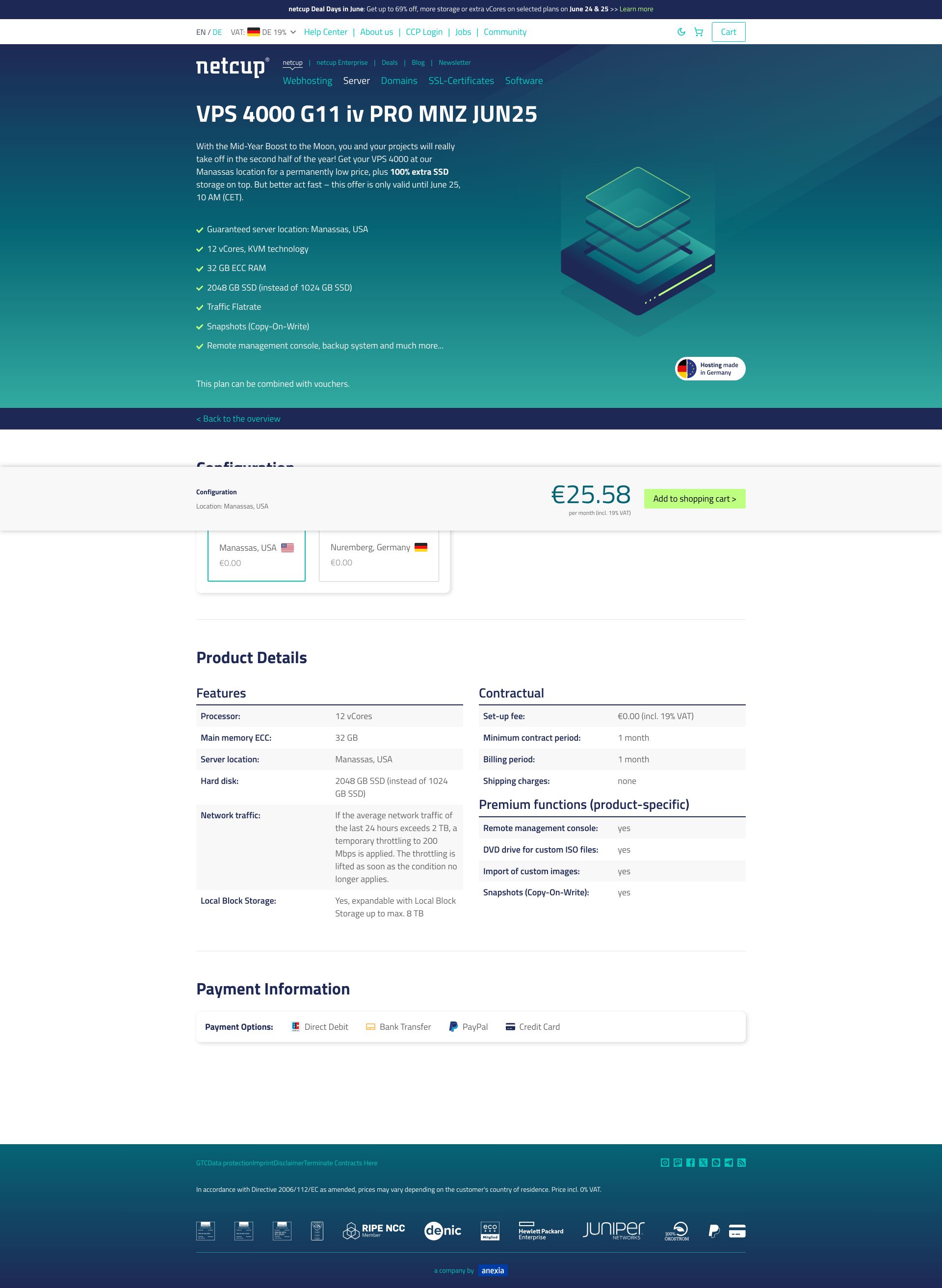Click the Bank Transfer payment icon

370,1026
